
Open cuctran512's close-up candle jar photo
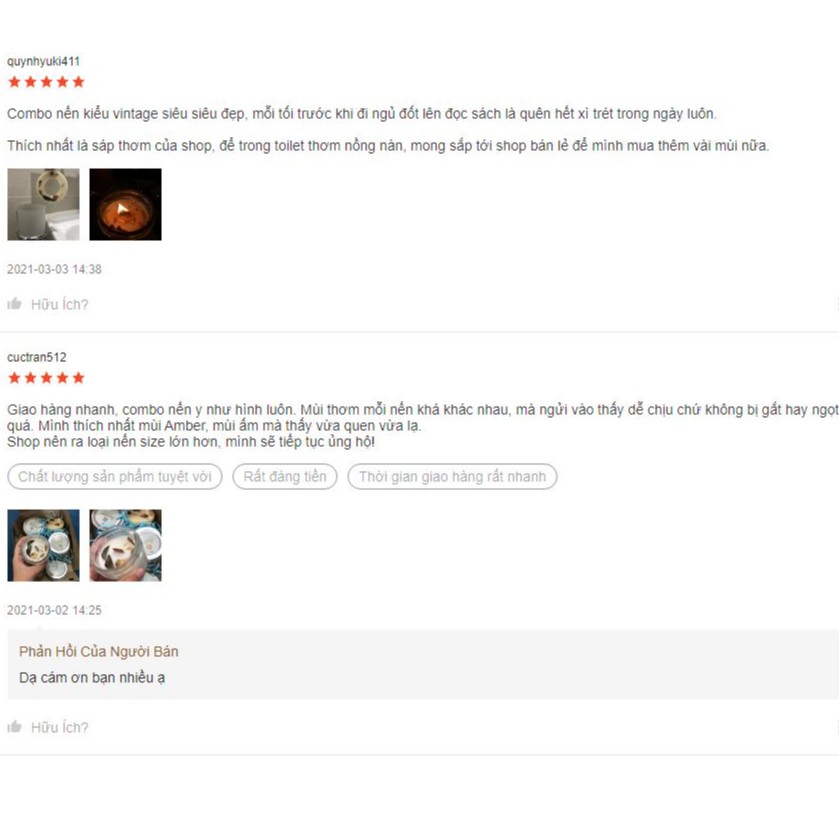point(125,545)
